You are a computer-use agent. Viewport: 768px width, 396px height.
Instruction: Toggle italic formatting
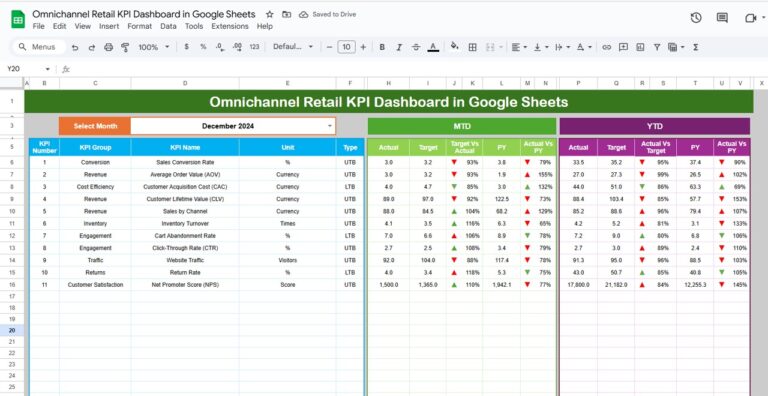(x=399, y=47)
